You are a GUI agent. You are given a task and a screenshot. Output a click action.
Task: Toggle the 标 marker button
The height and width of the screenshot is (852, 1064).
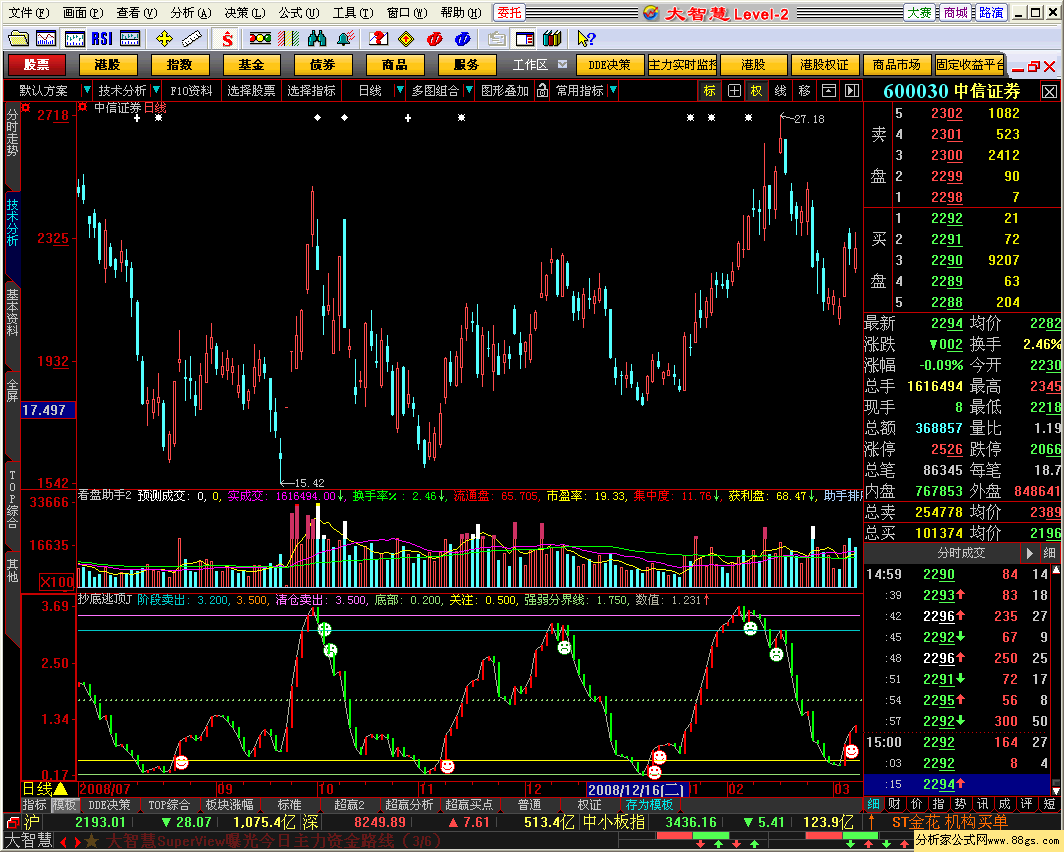(x=710, y=90)
